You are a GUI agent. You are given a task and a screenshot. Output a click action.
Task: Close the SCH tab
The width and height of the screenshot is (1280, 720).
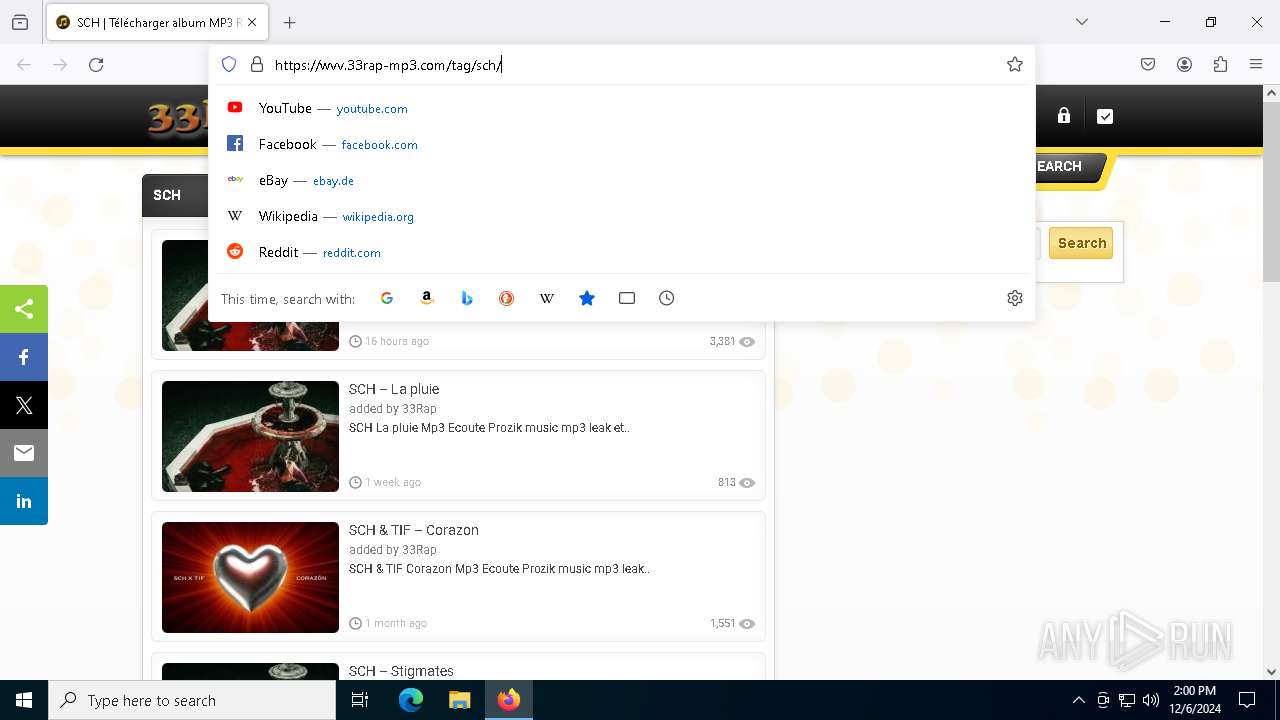[253, 22]
